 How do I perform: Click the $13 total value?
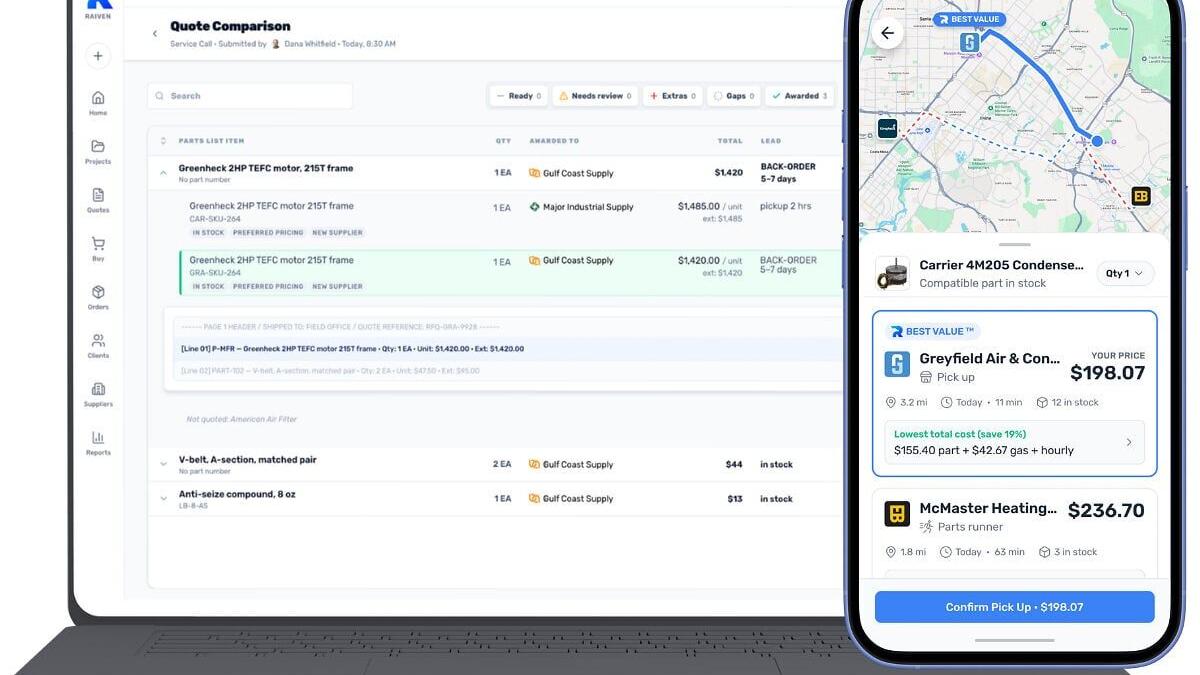click(x=735, y=498)
